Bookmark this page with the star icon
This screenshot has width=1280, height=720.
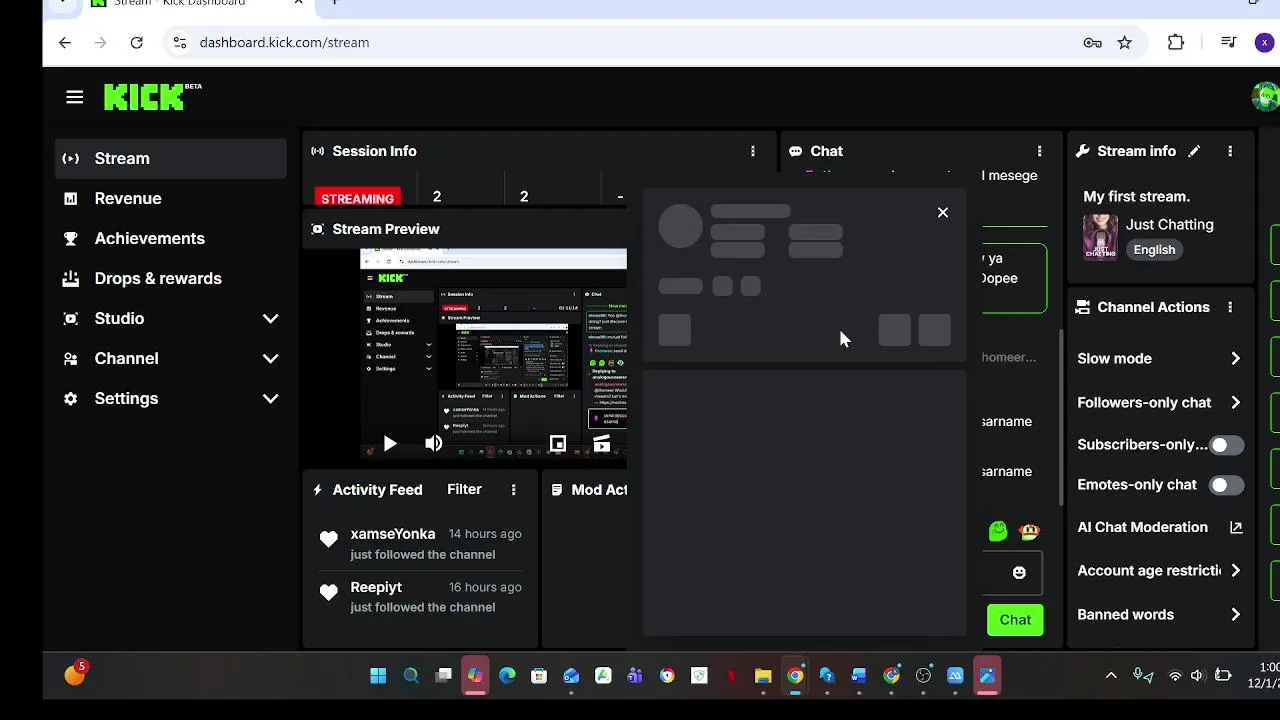1125,42
